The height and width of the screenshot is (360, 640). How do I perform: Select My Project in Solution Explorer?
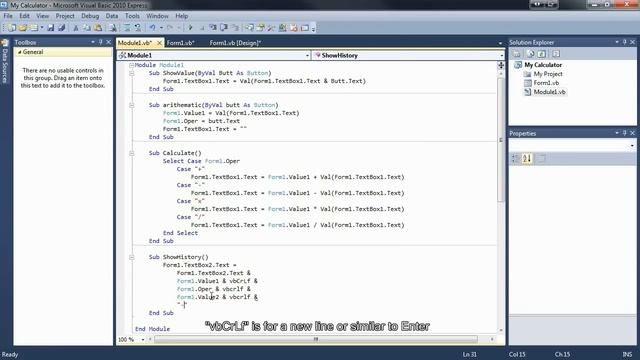(548, 74)
